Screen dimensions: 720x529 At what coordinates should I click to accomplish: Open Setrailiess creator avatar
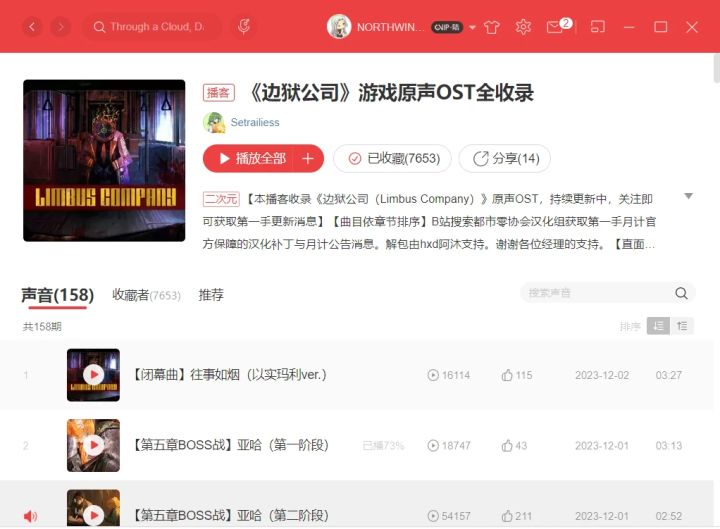pyautogui.click(x=214, y=122)
